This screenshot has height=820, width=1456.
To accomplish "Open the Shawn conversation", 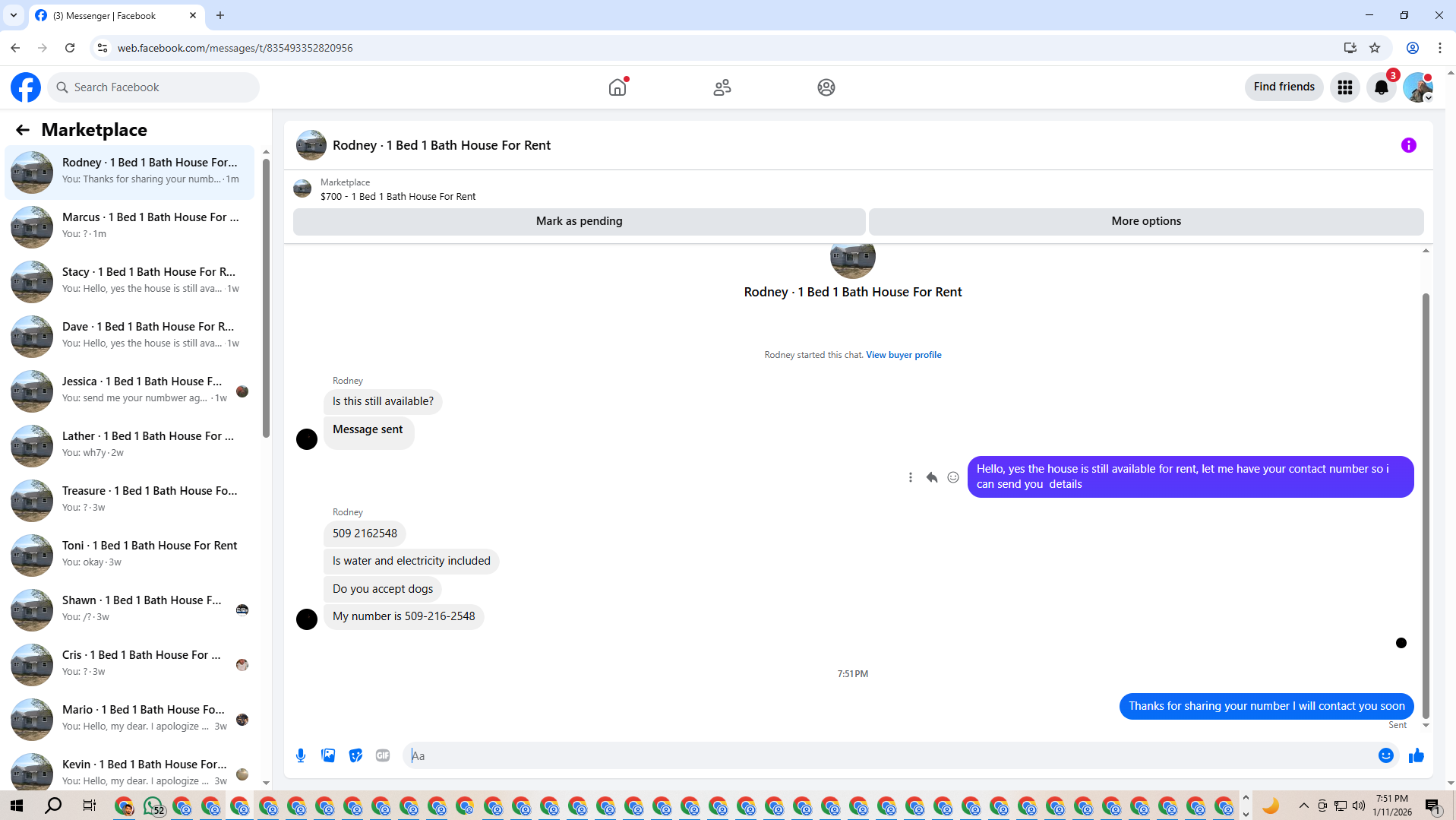I will click(130, 610).
